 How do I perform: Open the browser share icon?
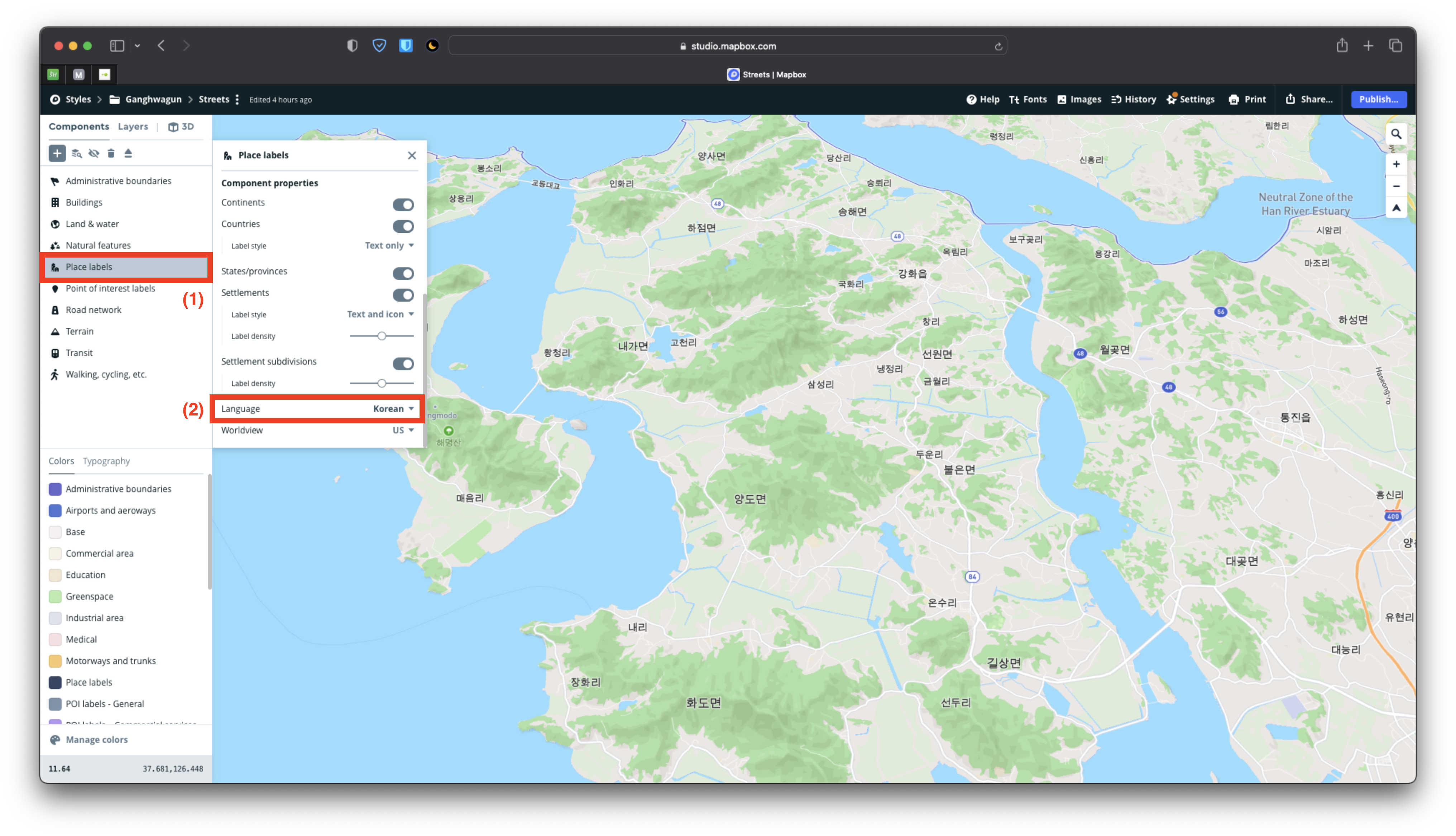click(x=1342, y=45)
